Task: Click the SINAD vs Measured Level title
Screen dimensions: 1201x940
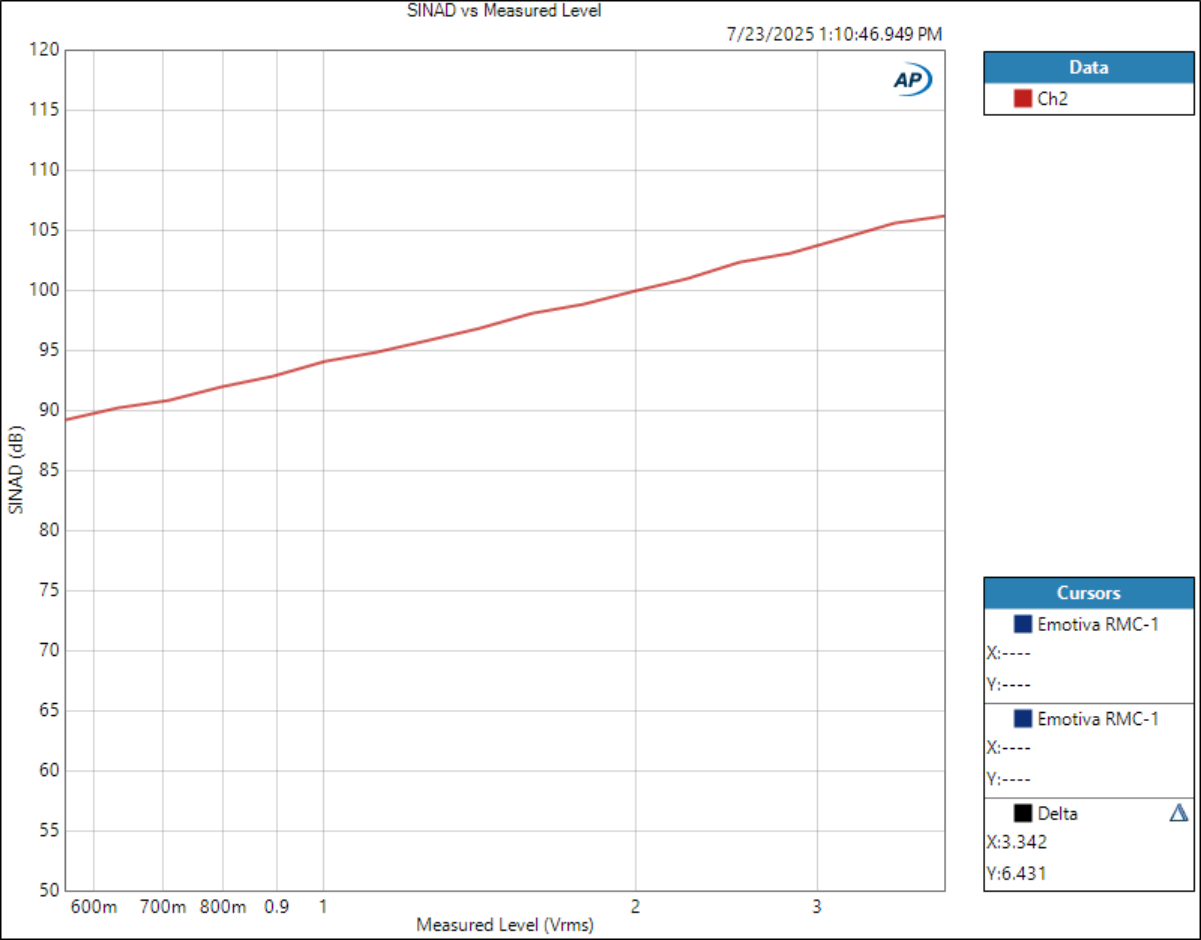Action: [x=504, y=11]
